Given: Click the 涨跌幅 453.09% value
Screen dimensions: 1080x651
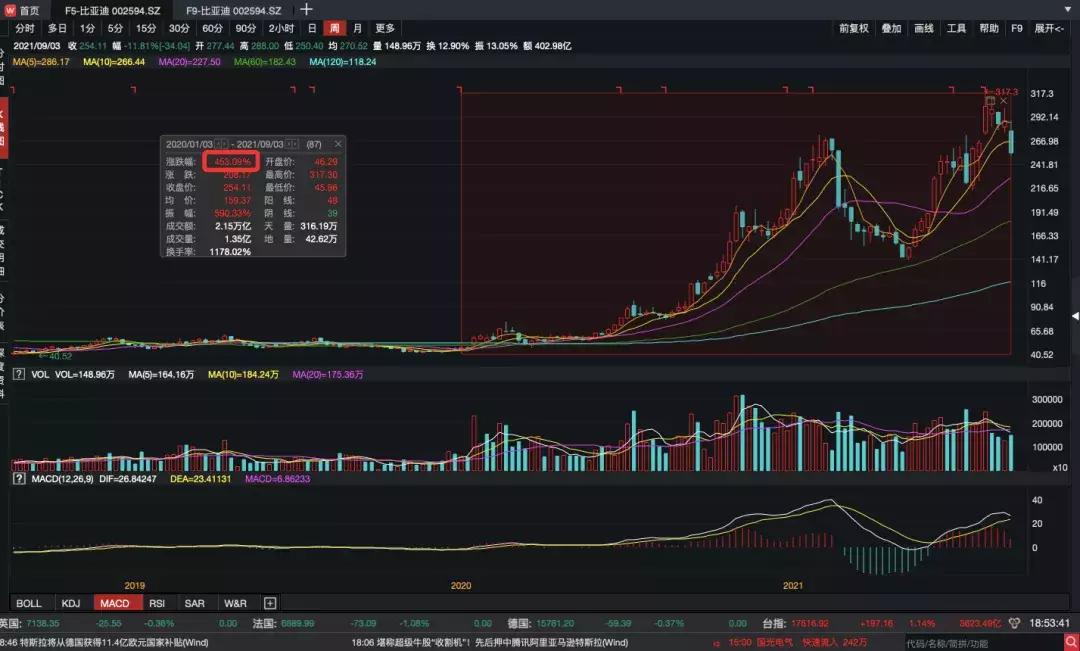Looking at the screenshot, I should [x=232, y=162].
